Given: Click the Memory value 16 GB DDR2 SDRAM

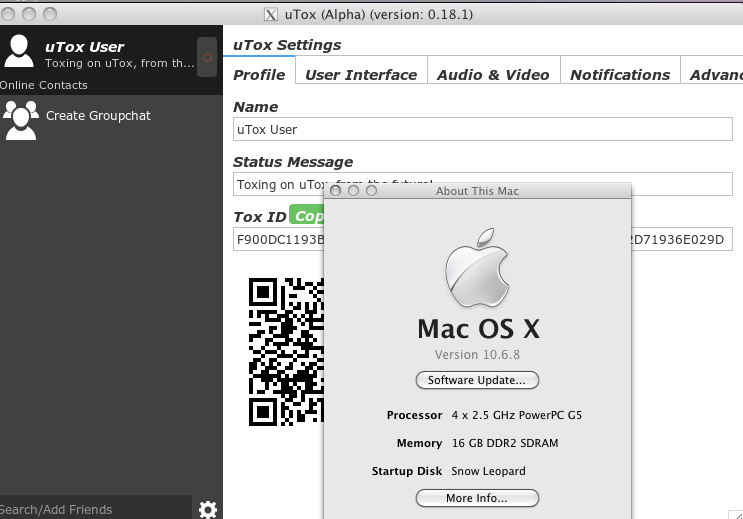Looking at the screenshot, I should pos(505,443).
